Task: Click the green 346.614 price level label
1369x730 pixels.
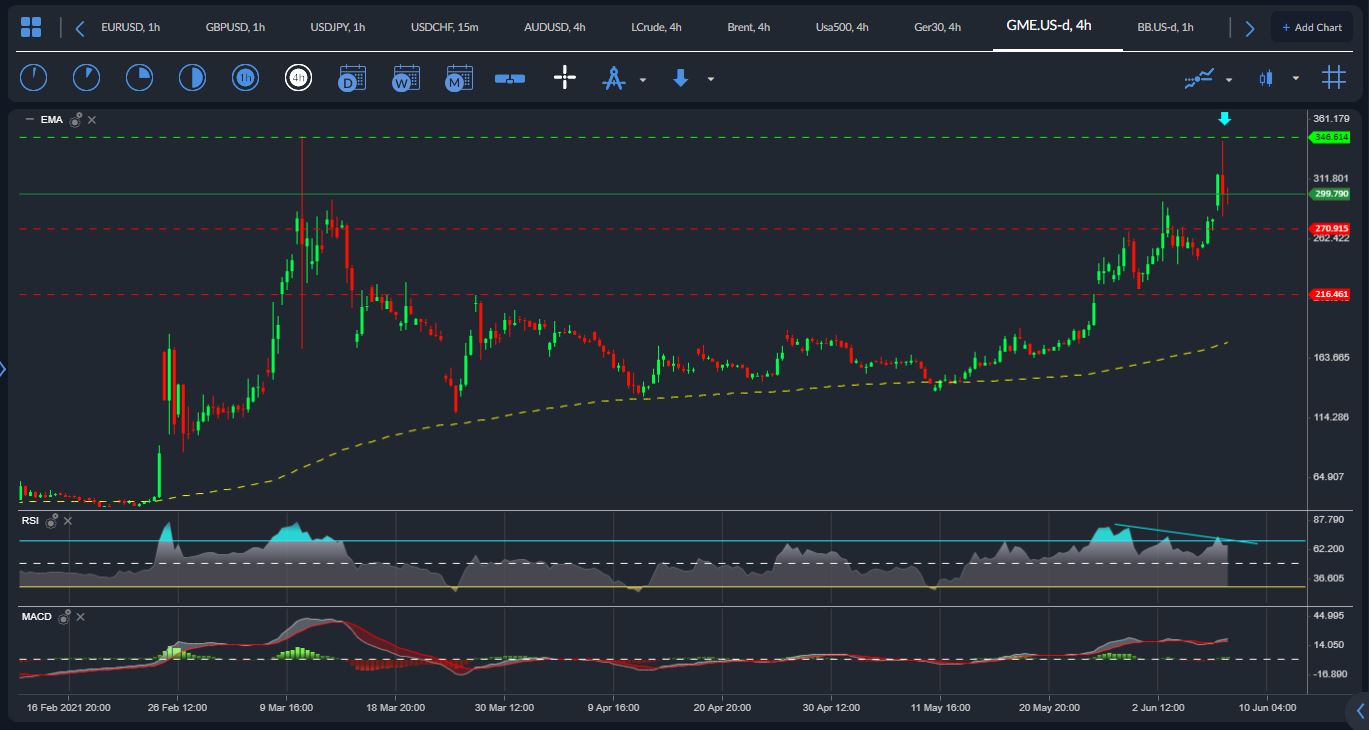Action: [1331, 138]
